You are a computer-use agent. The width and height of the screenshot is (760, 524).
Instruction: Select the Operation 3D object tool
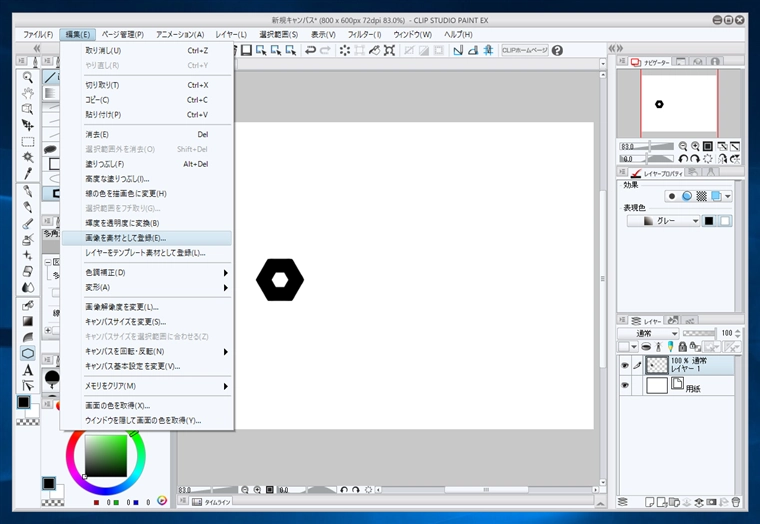pyautogui.click(x=28, y=109)
